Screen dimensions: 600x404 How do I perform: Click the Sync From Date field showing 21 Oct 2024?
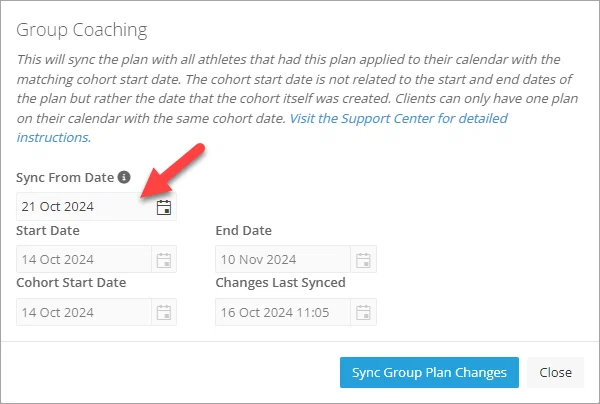pos(96,207)
